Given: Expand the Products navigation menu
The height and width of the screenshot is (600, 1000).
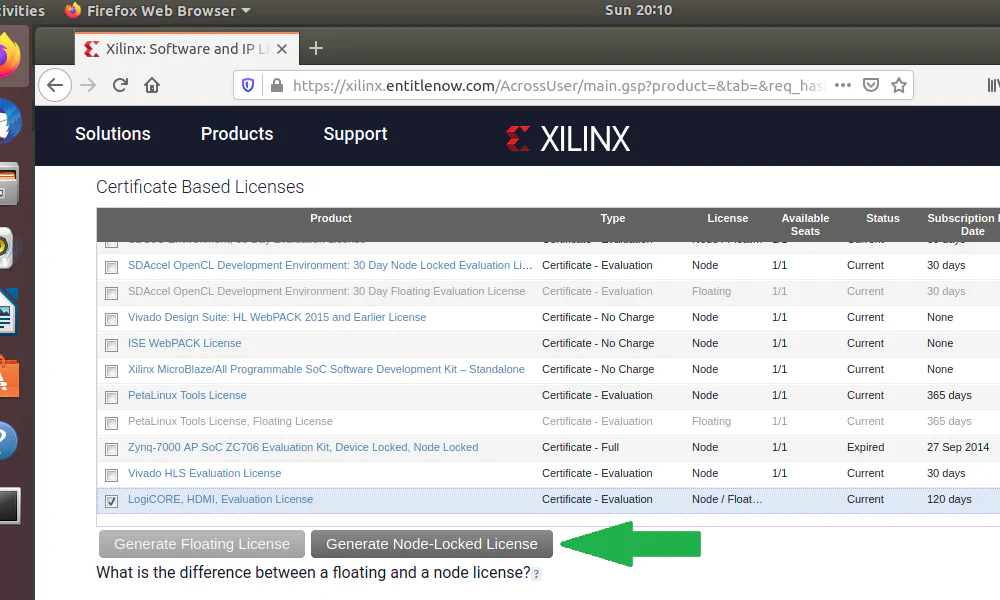Looking at the screenshot, I should tap(236, 134).
